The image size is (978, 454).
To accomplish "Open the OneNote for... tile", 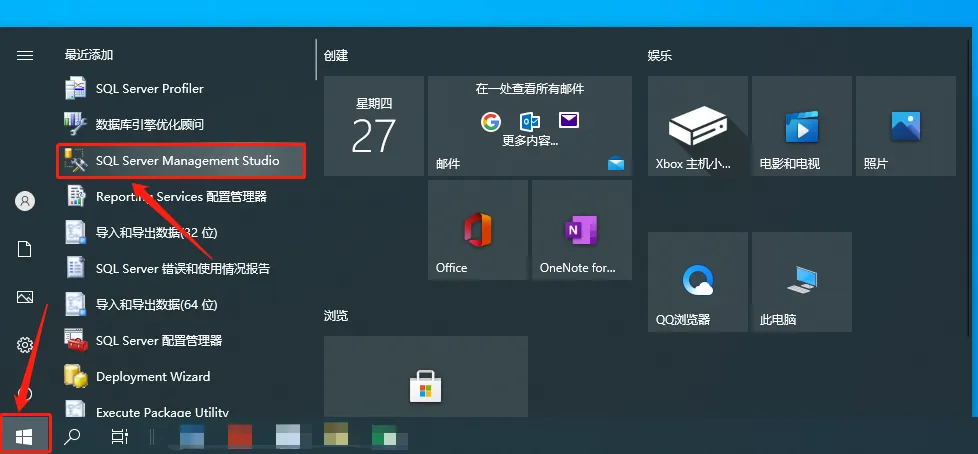I will pos(582,230).
